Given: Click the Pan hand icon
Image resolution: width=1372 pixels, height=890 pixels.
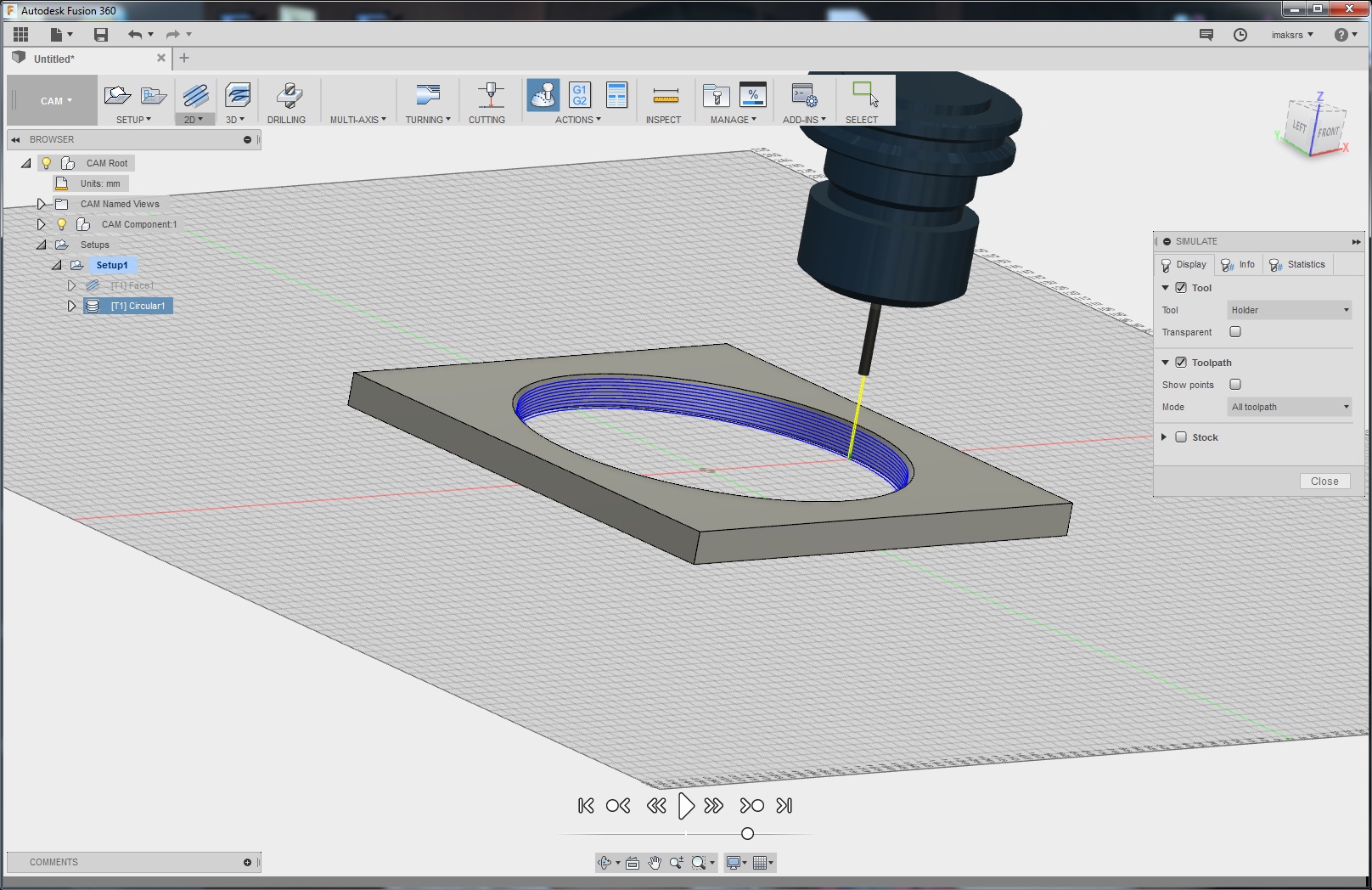Looking at the screenshot, I should (x=655, y=863).
